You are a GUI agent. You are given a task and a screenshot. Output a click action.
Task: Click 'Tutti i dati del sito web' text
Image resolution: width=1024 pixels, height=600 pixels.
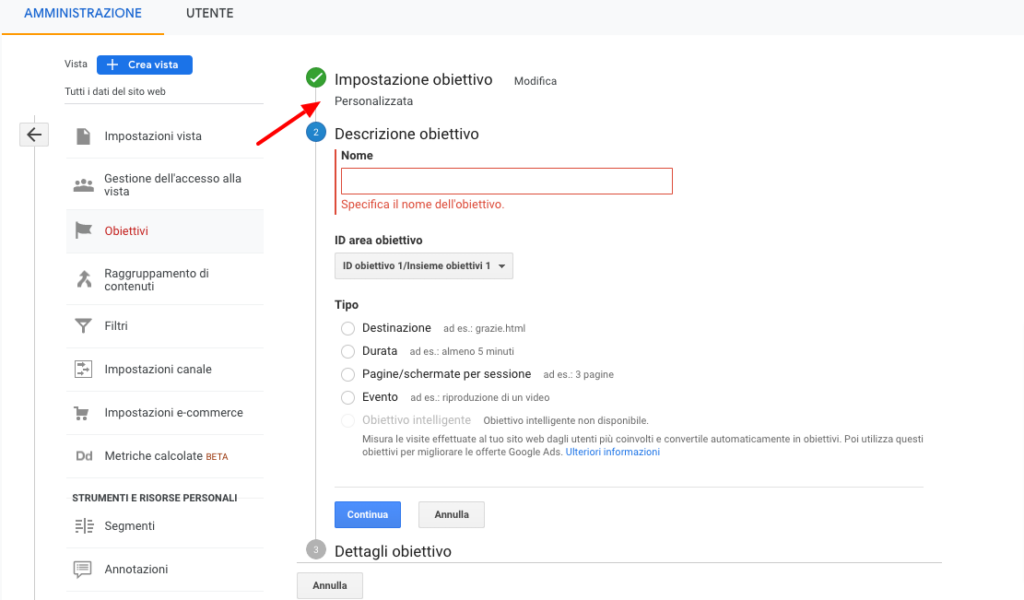115,91
